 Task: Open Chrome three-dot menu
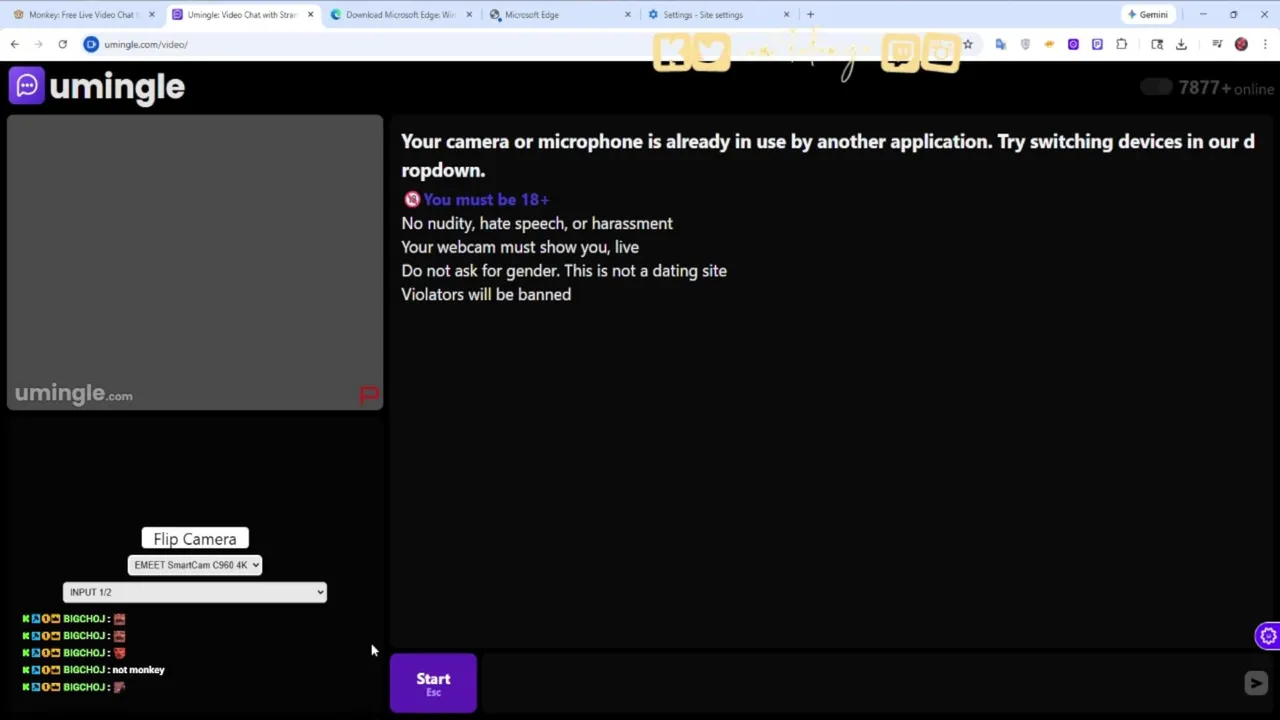(1265, 44)
